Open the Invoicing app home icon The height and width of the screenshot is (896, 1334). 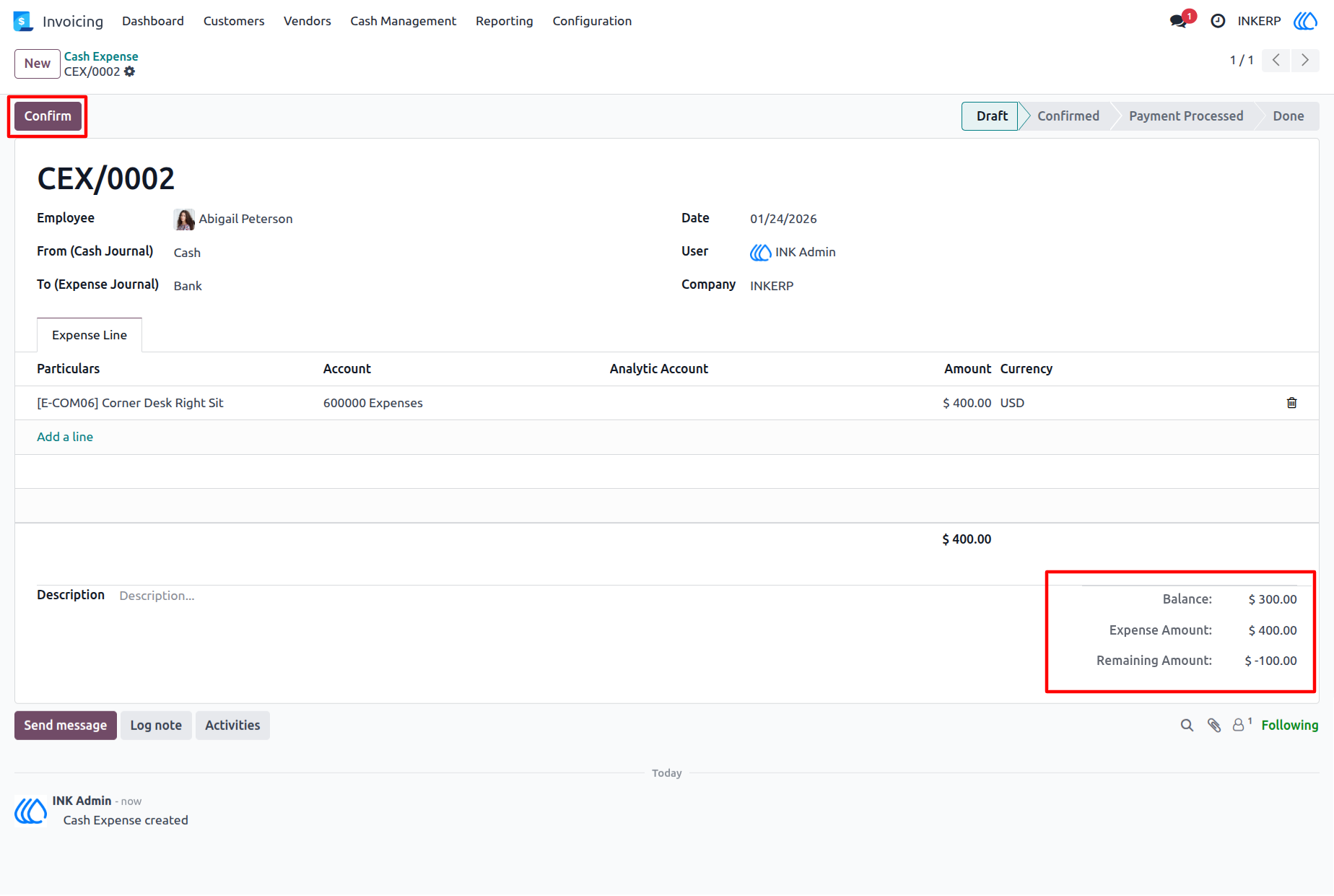point(23,21)
